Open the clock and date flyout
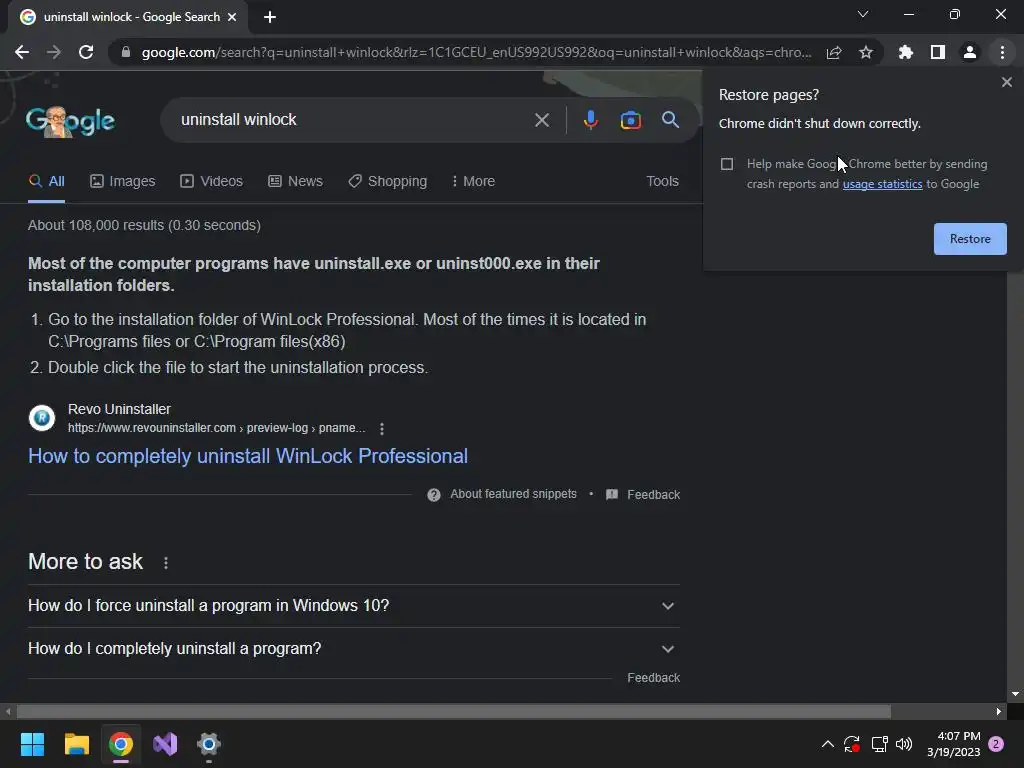This screenshot has width=1024, height=768. [953, 744]
